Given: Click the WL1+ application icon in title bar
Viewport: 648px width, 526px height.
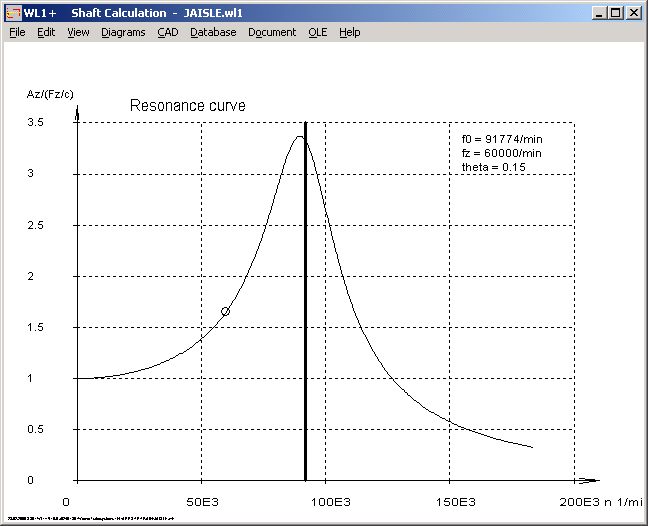Looking at the screenshot, I should pyautogui.click(x=13, y=13).
